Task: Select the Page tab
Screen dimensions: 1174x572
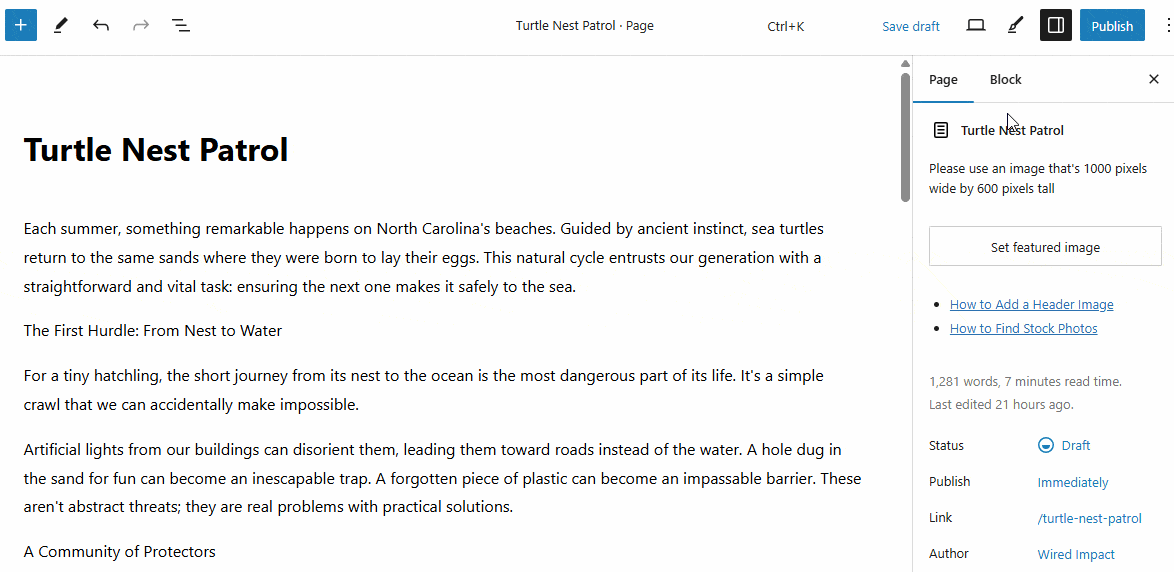Action: (x=943, y=79)
